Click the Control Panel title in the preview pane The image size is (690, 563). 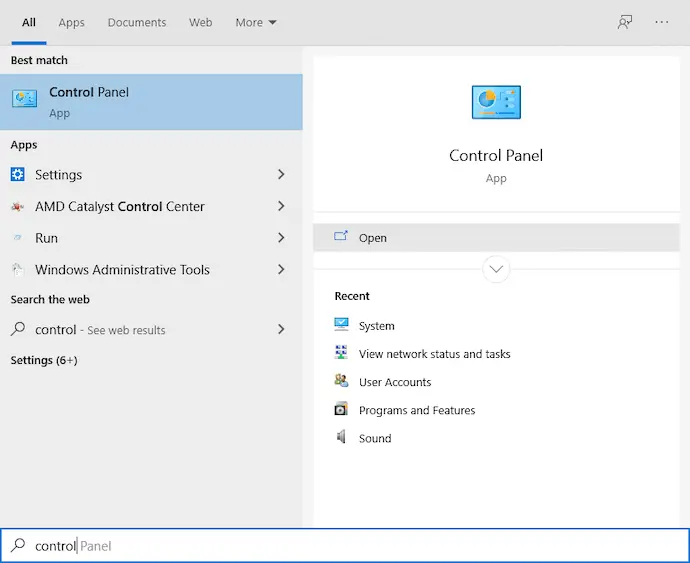tap(496, 155)
